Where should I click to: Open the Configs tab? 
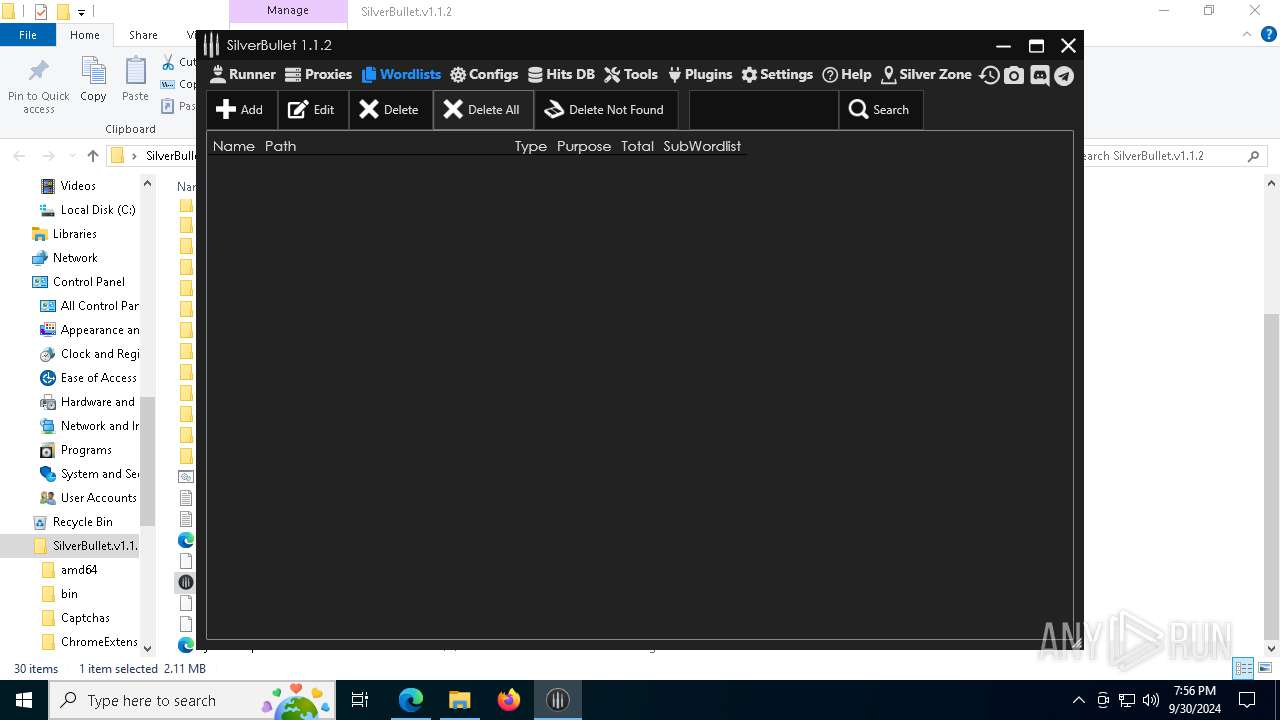click(x=484, y=74)
